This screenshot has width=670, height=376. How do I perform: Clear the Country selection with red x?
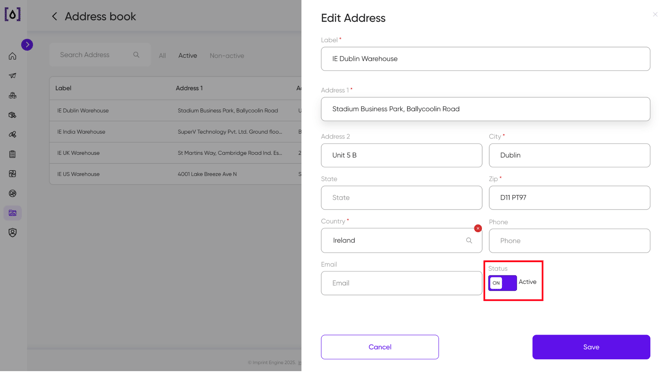[x=478, y=229]
